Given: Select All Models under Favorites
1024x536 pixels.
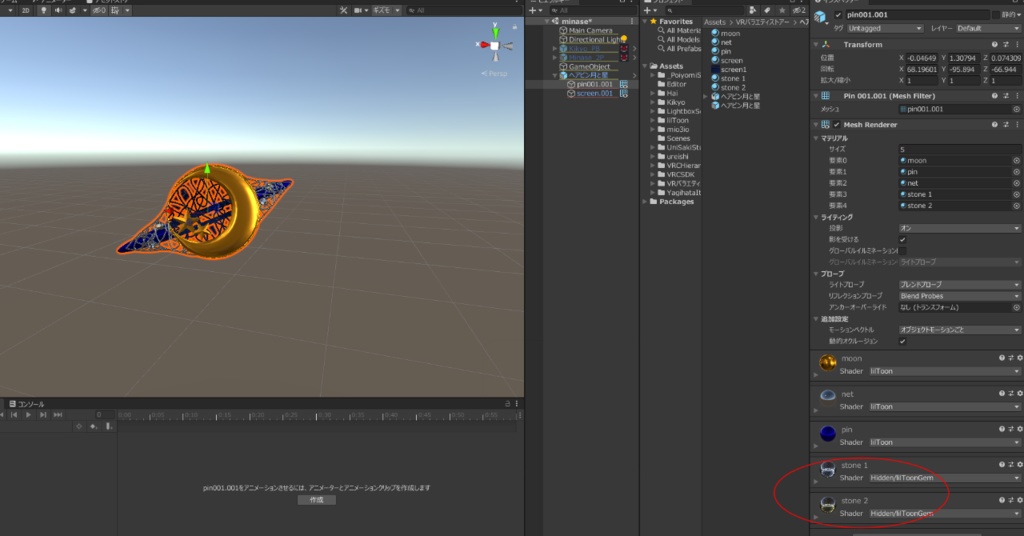Looking at the screenshot, I should 679,40.
